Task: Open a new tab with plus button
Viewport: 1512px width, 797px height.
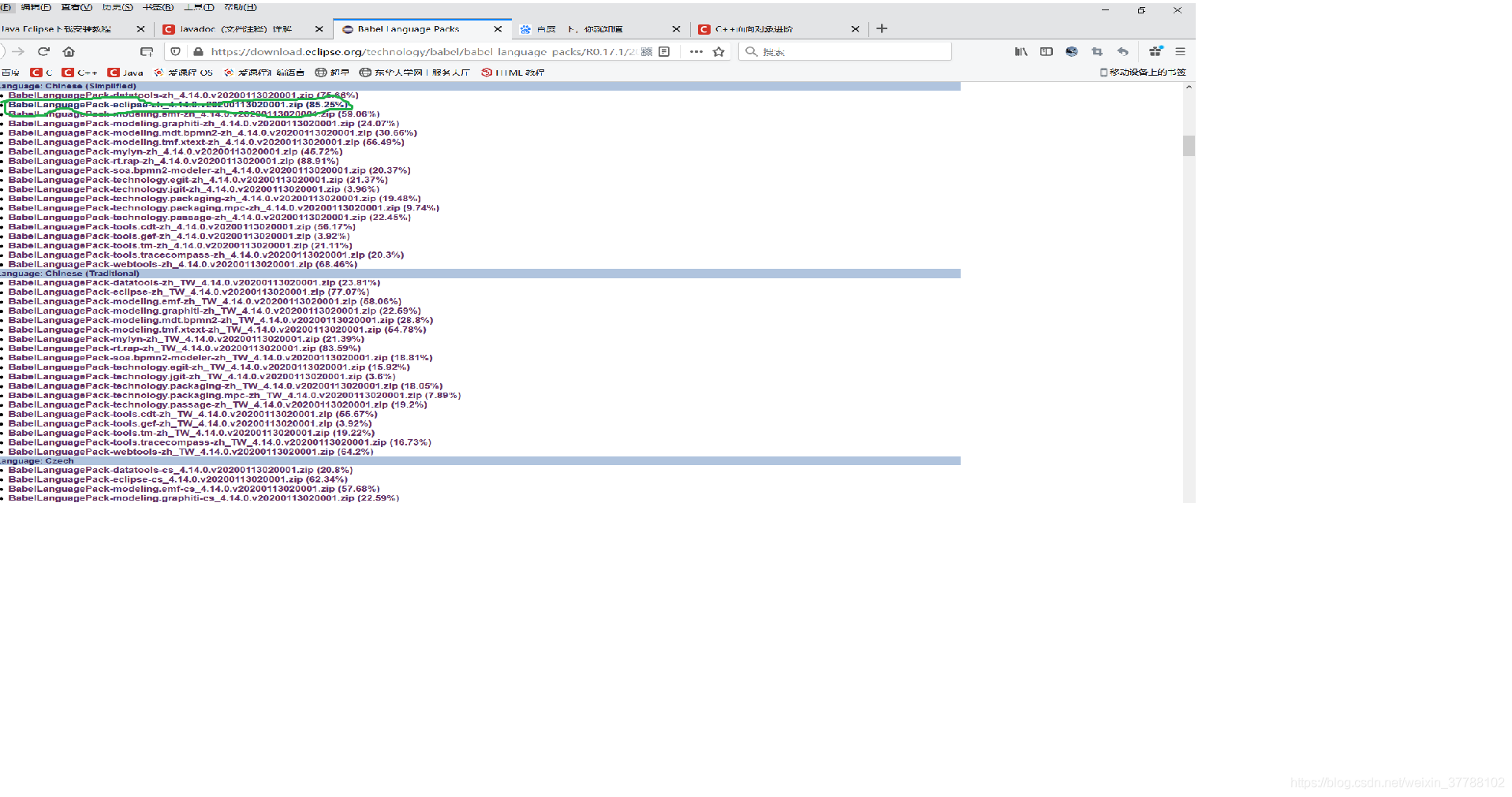Action: (882, 28)
